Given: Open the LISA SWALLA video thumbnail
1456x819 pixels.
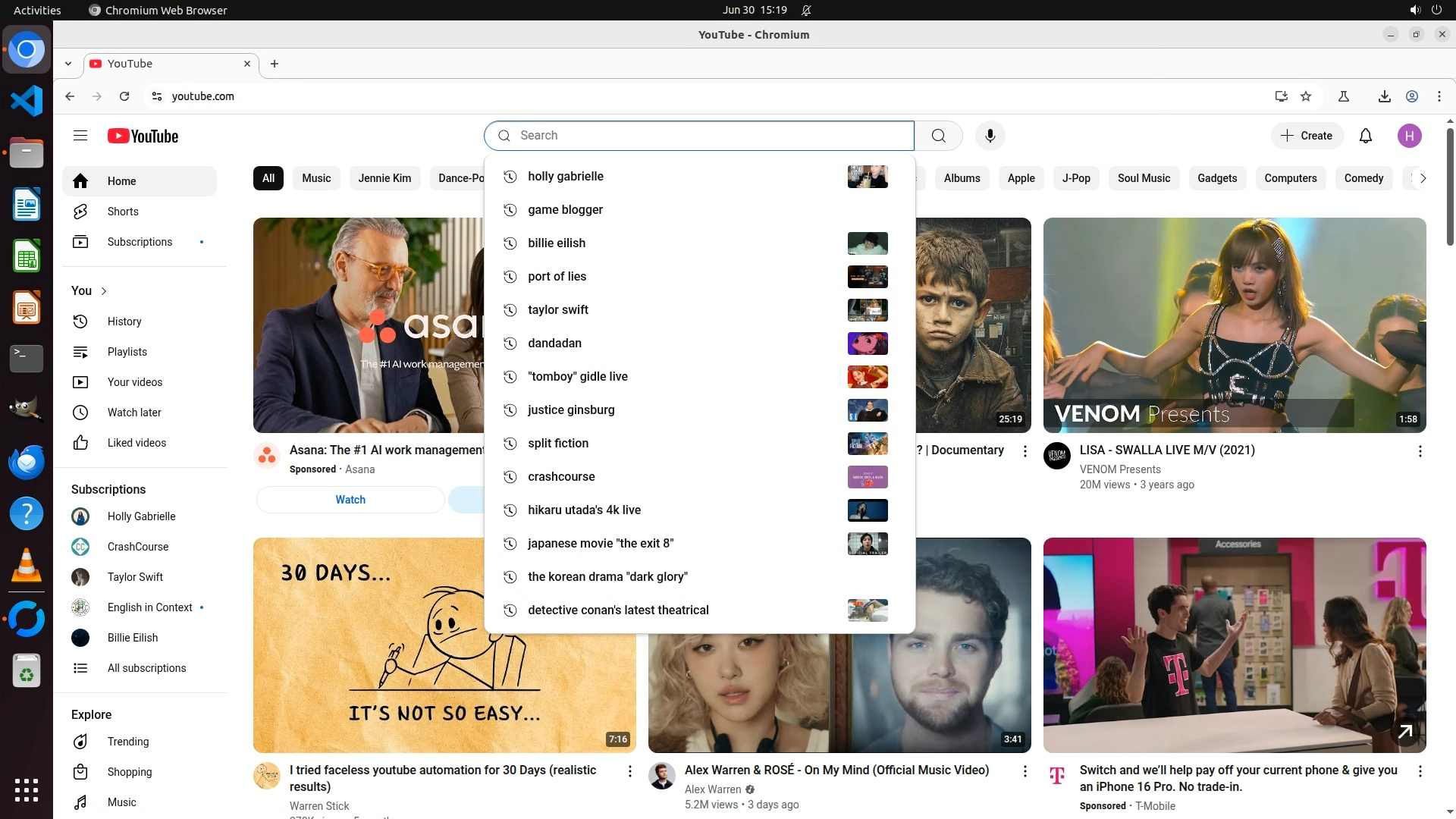Looking at the screenshot, I should [x=1234, y=325].
